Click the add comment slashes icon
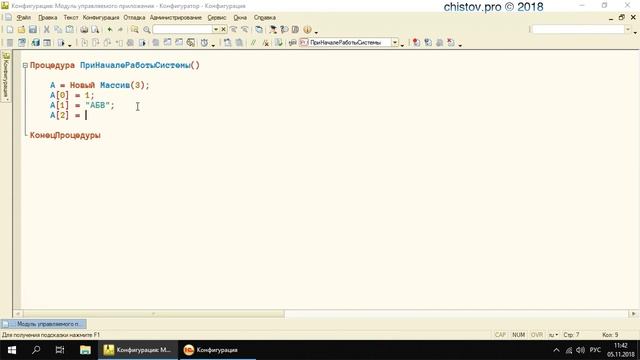The image size is (640, 360). point(253,42)
